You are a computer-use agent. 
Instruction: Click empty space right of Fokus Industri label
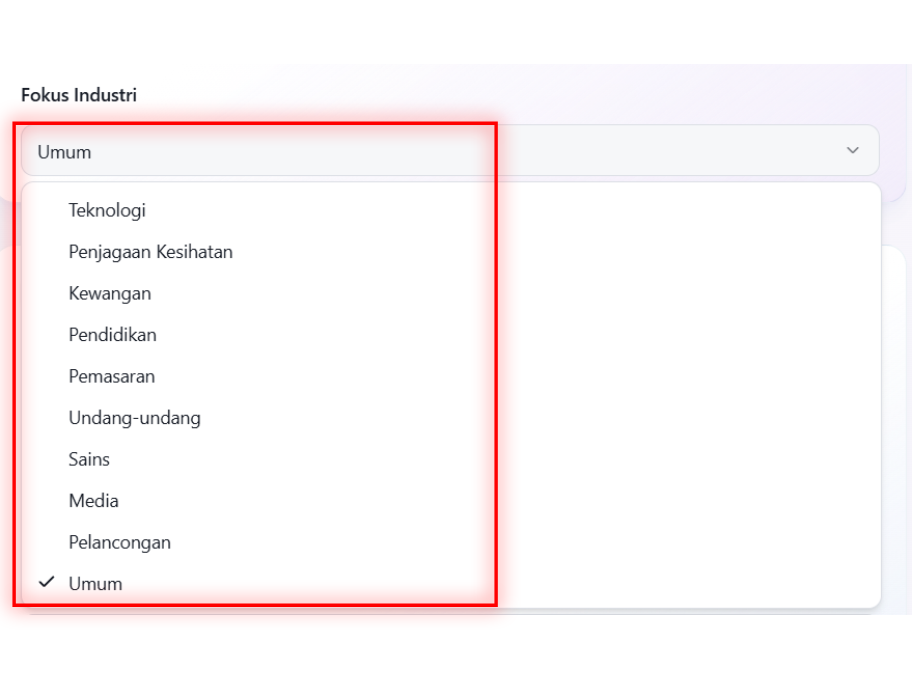[x=500, y=95]
